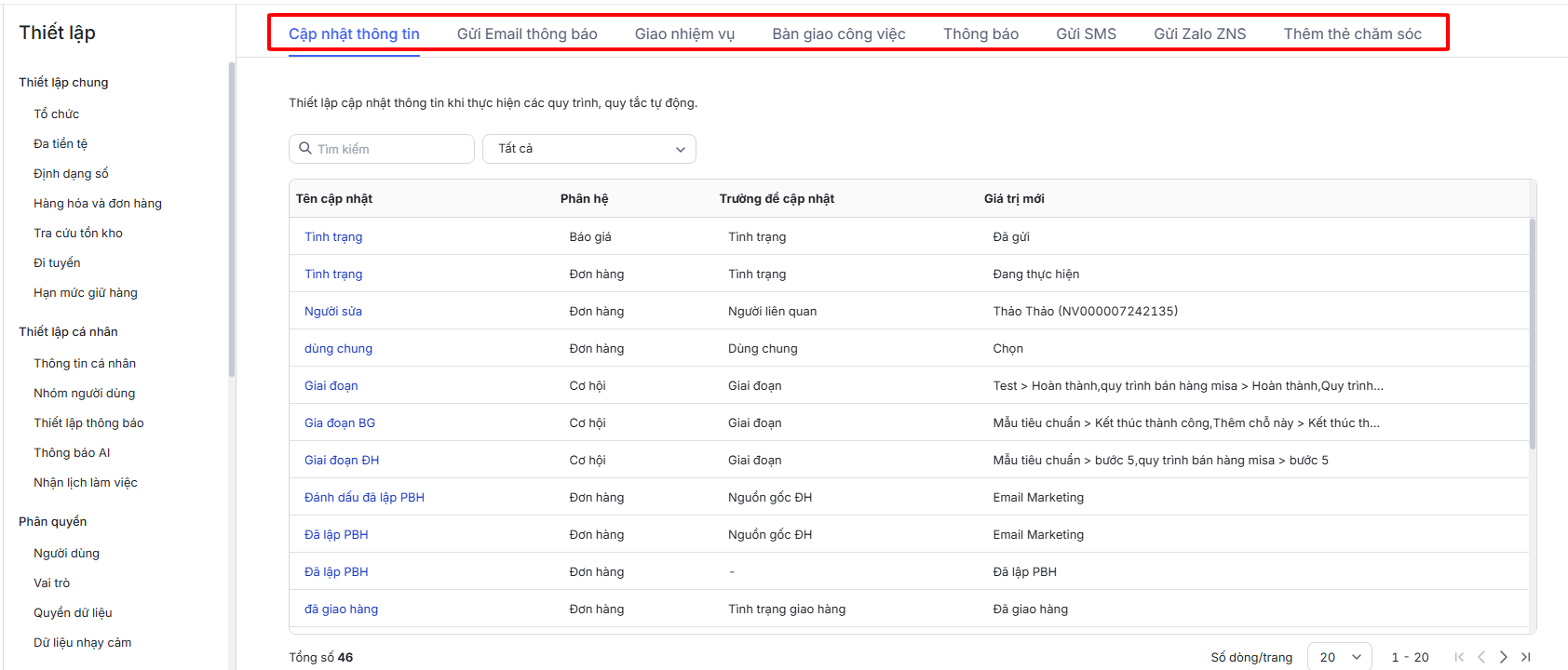Image resolution: width=1568 pixels, height=670 pixels.
Task: Click the 'Người liên quan' field cell
Action: coord(772,311)
